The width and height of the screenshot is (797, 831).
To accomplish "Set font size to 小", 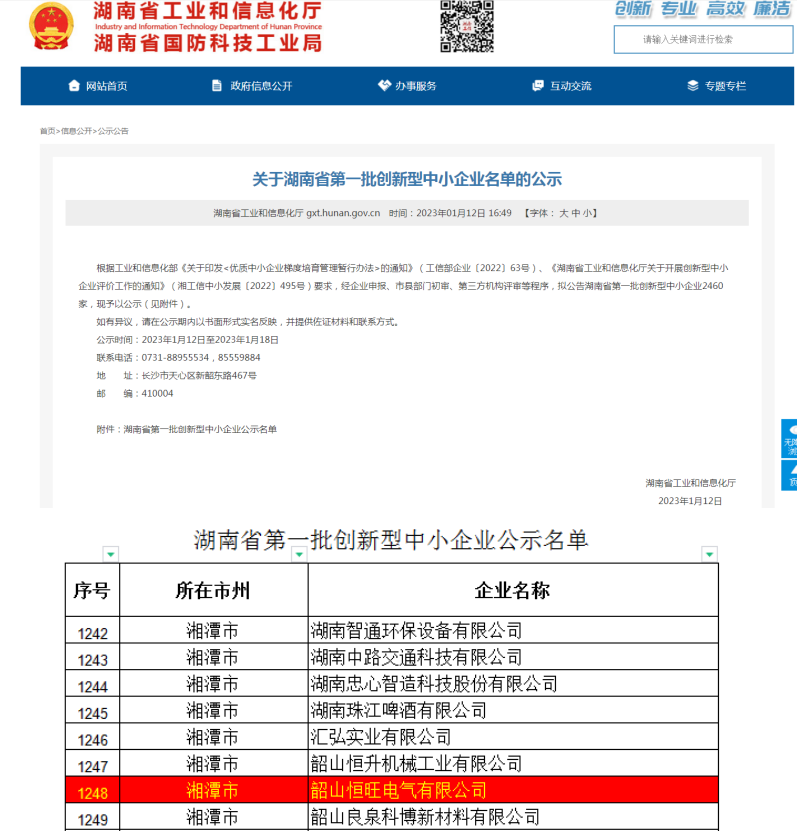I will click(589, 213).
